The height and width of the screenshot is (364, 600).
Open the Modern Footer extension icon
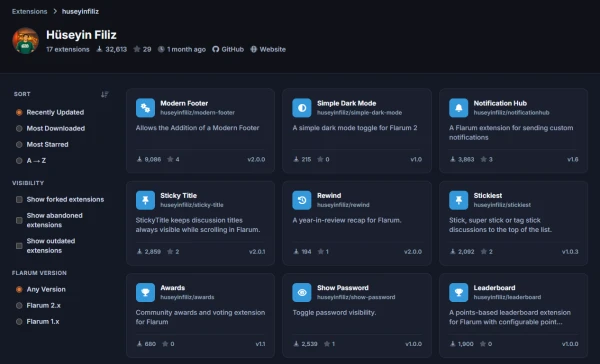point(145,108)
